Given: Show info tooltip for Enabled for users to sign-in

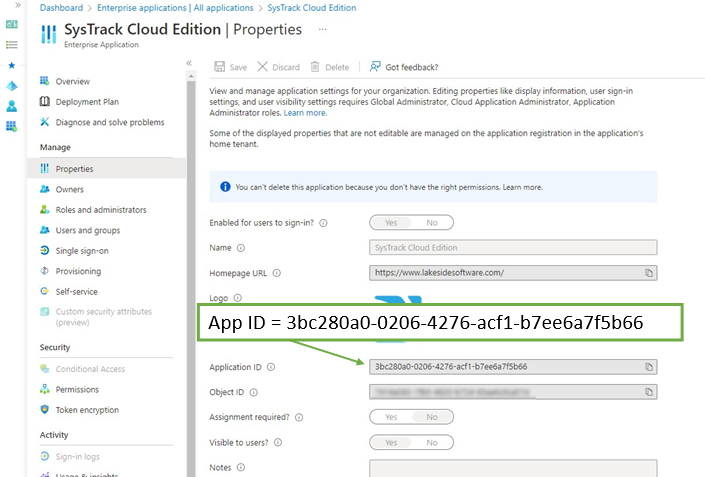Looking at the screenshot, I should [323, 223].
